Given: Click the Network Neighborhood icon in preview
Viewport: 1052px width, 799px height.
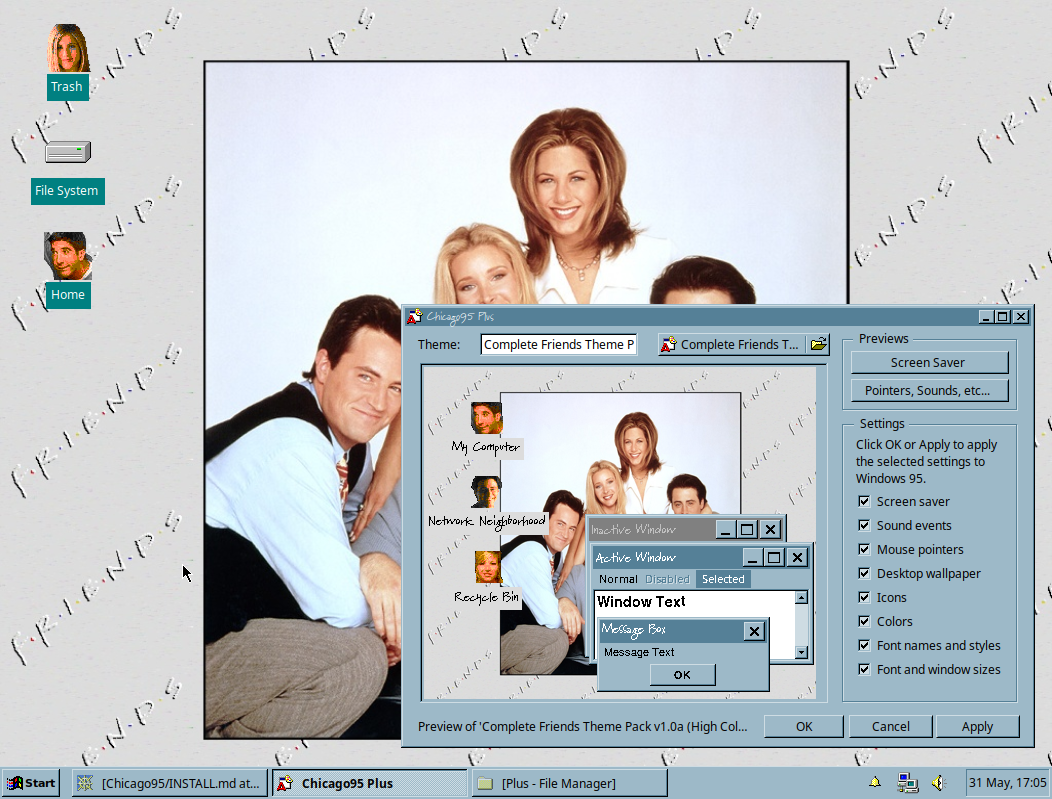Looking at the screenshot, I should click(486, 490).
